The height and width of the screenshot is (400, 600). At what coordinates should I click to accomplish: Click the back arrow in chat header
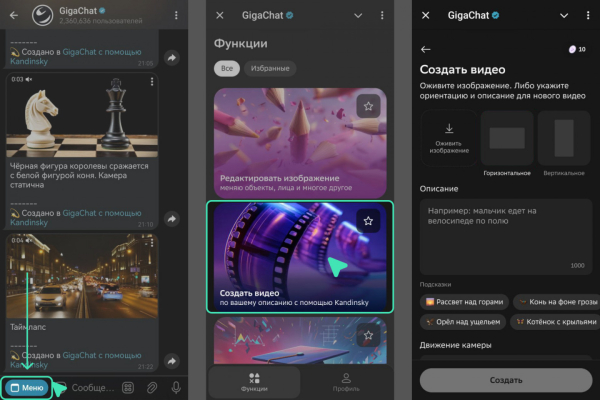(13, 16)
